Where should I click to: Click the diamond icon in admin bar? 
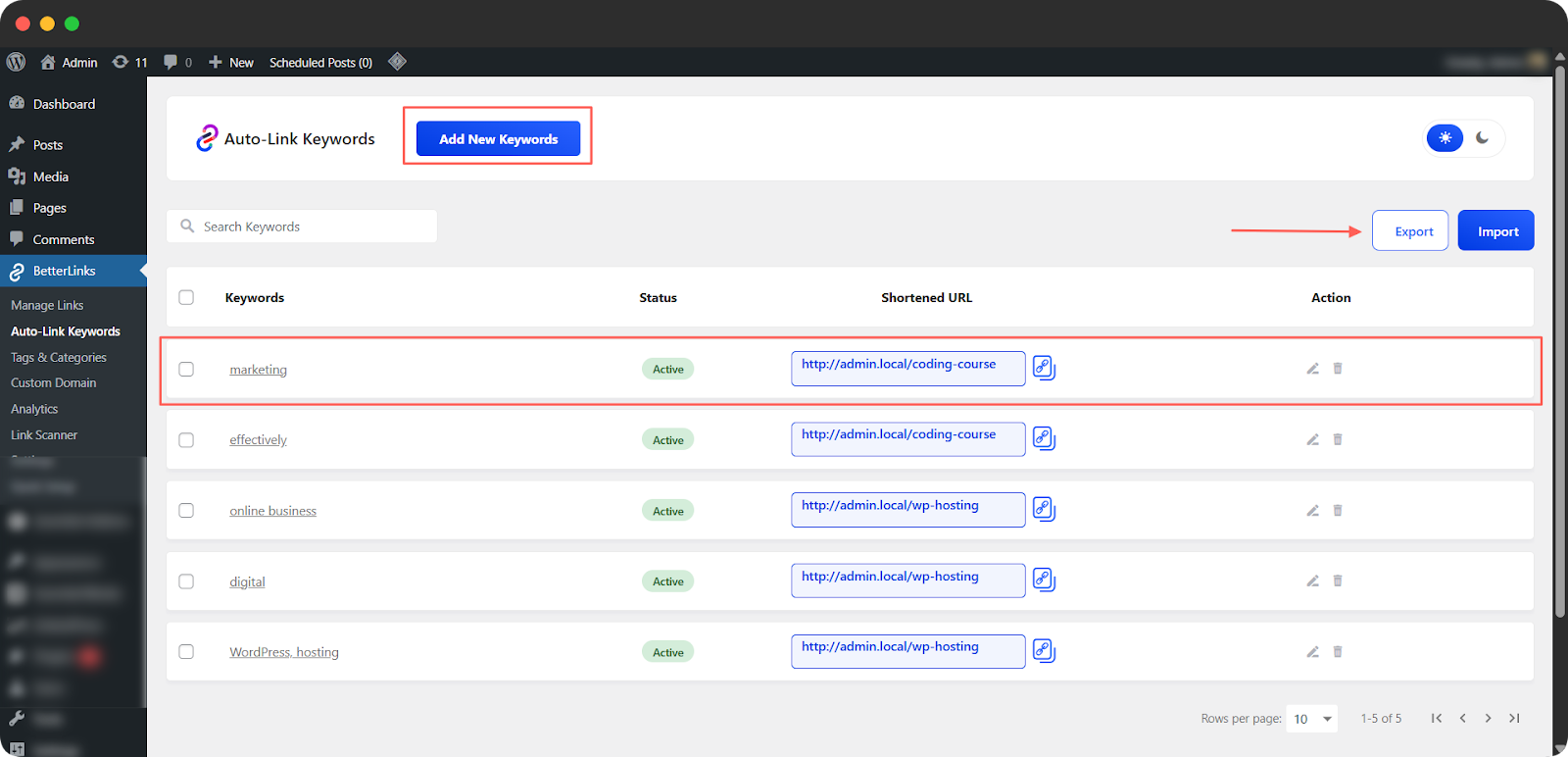pos(397,62)
